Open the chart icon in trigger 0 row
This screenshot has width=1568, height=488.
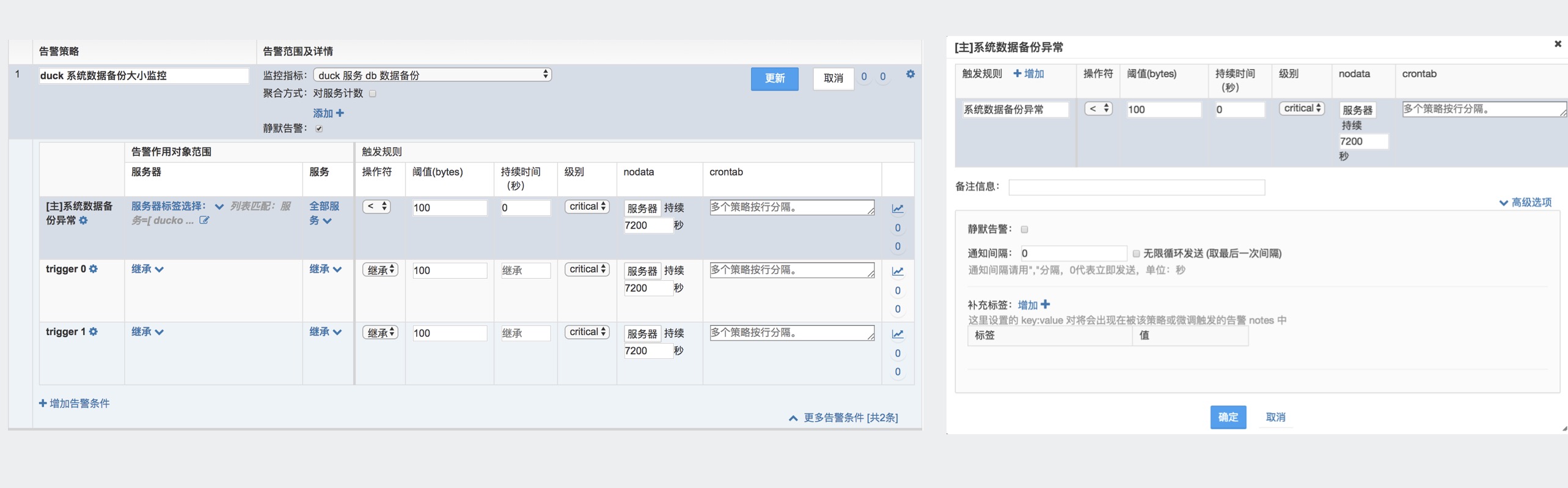tap(897, 272)
